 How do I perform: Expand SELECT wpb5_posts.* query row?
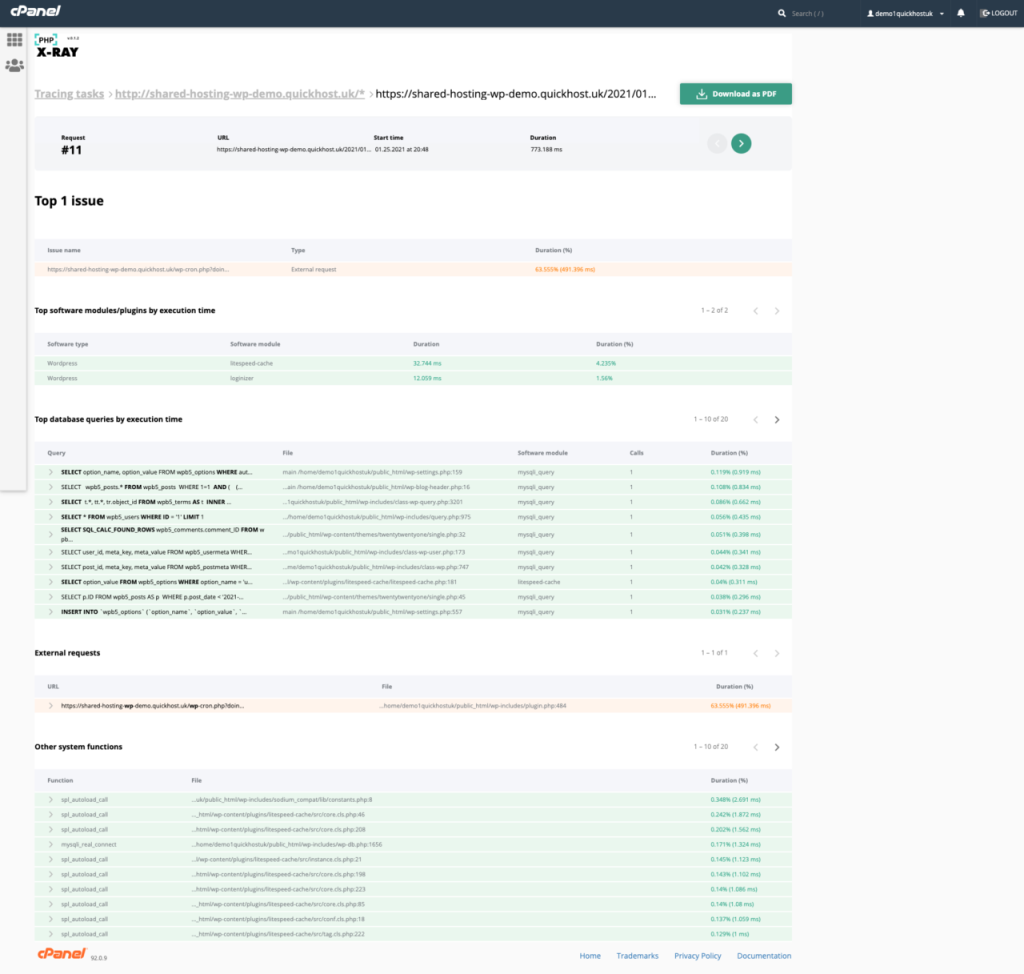coord(51,487)
